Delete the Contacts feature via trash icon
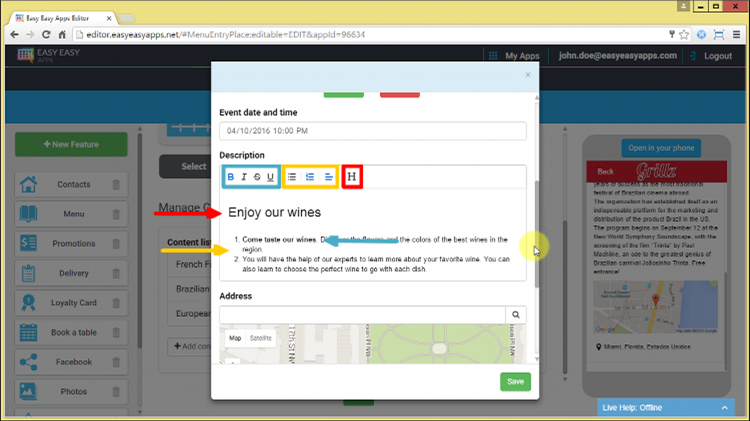This screenshot has width=750, height=421. (x=116, y=184)
